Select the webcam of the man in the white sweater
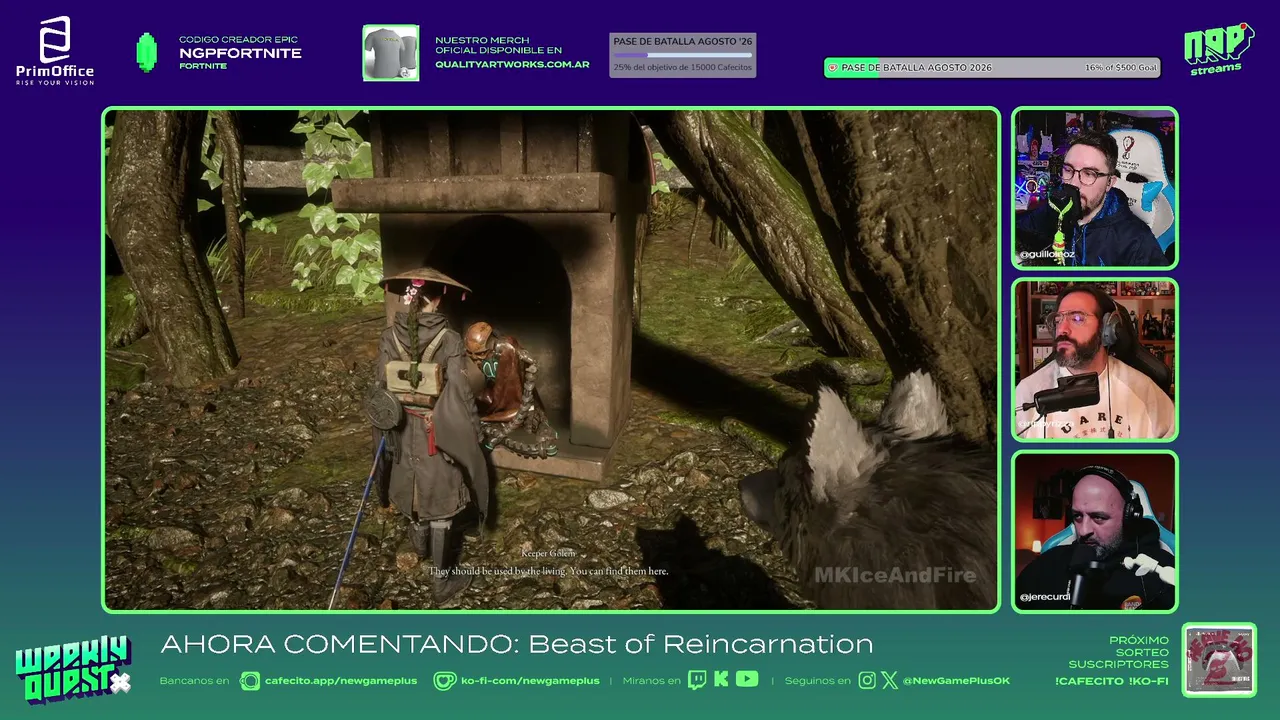 [1095, 360]
